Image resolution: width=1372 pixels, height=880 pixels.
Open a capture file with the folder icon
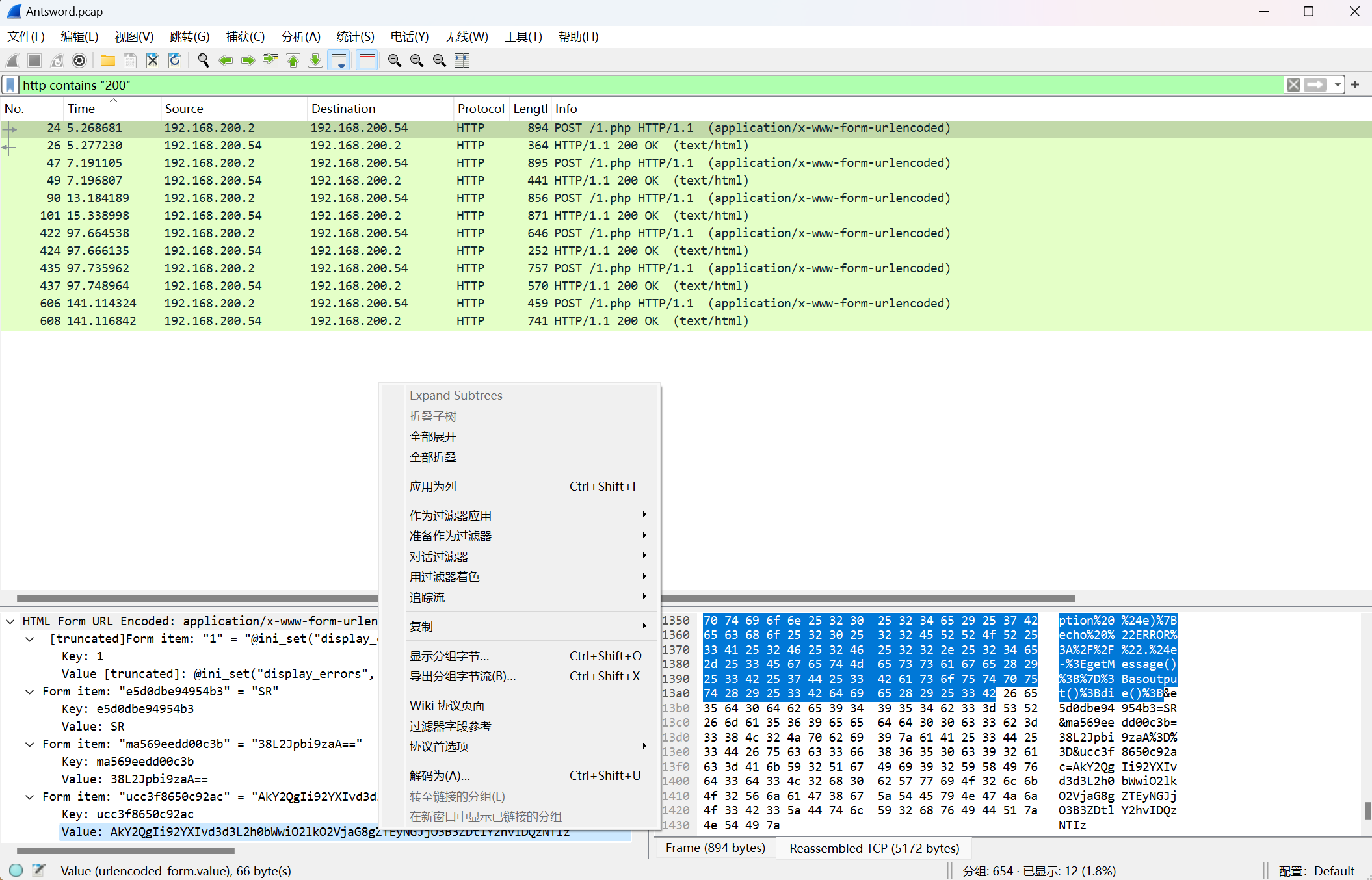[107, 60]
